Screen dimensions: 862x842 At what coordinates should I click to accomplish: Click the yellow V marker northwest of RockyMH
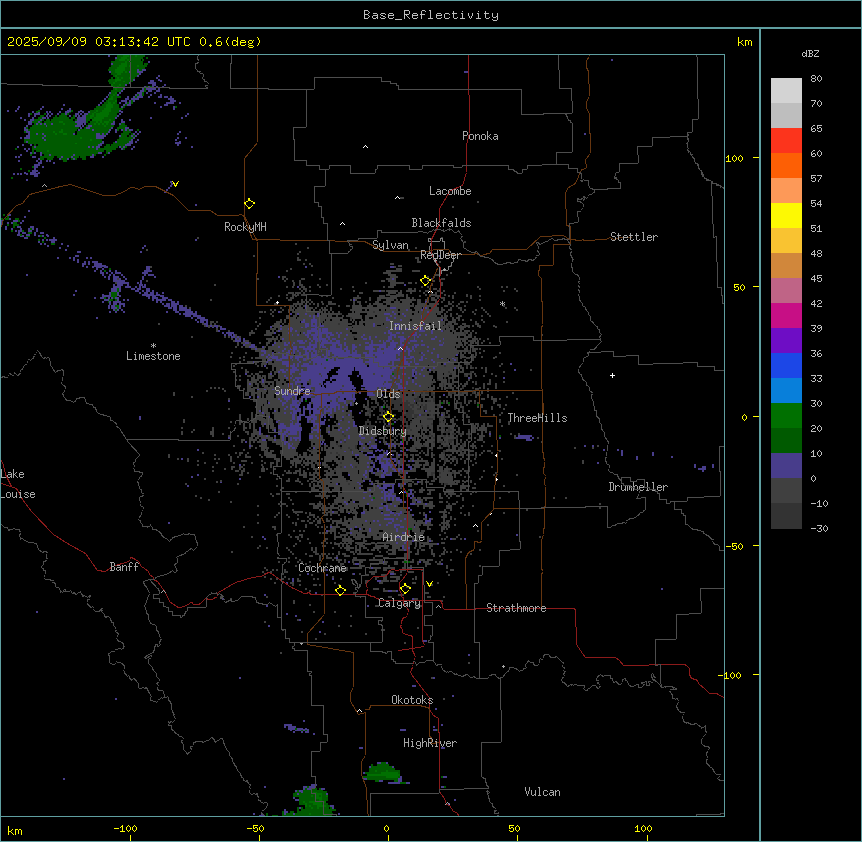[x=175, y=184]
